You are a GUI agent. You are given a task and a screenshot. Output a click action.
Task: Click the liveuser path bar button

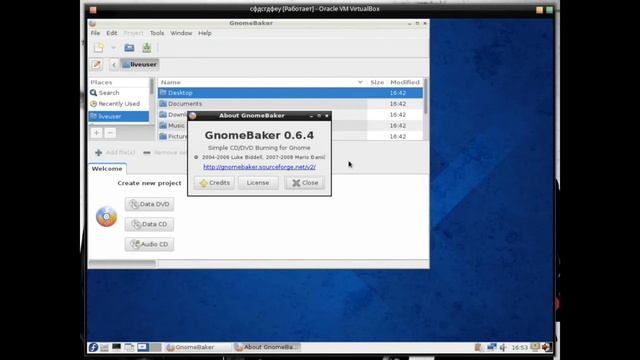(139, 64)
